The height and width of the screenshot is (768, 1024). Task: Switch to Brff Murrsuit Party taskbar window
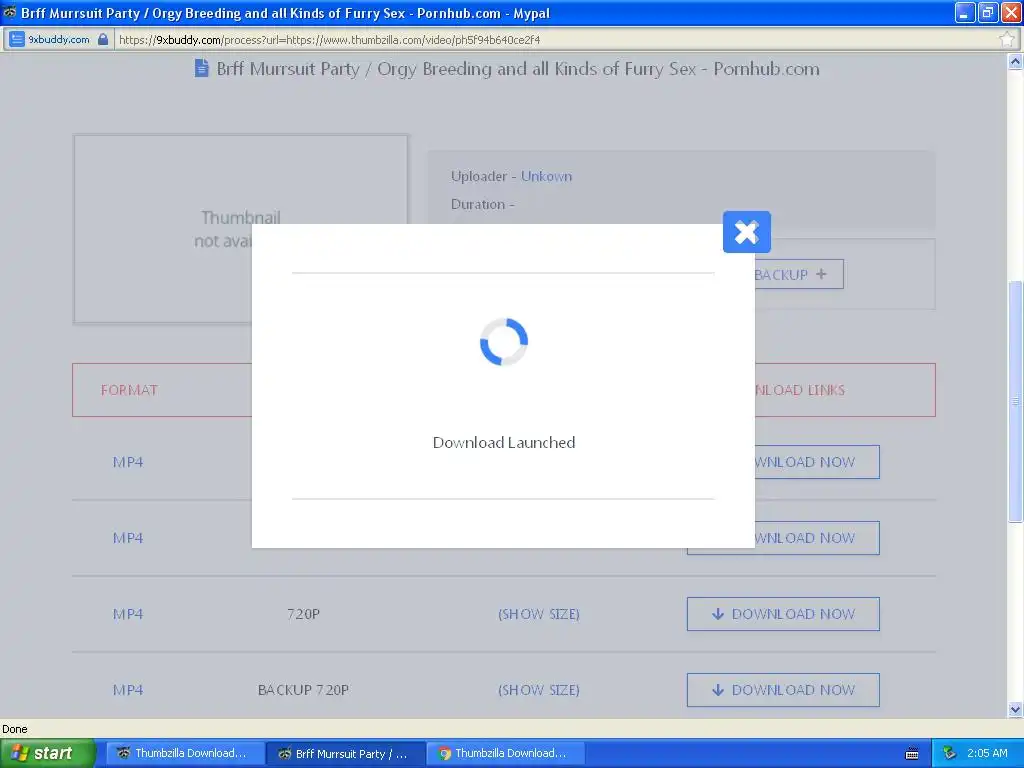(x=346, y=753)
